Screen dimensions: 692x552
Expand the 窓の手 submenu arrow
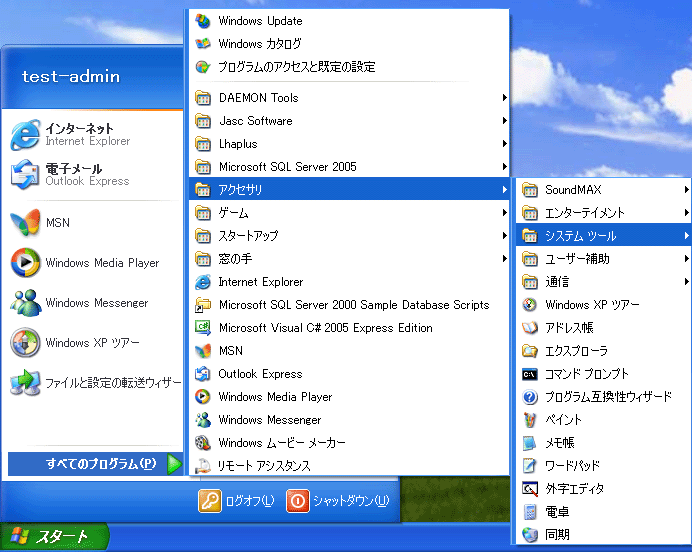[x=504, y=259]
